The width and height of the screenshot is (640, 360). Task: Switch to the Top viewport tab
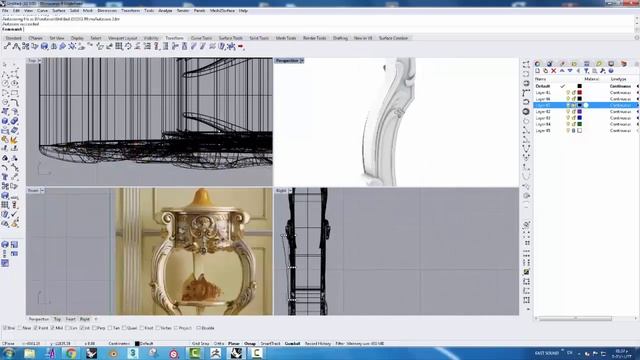click(57, 319)
